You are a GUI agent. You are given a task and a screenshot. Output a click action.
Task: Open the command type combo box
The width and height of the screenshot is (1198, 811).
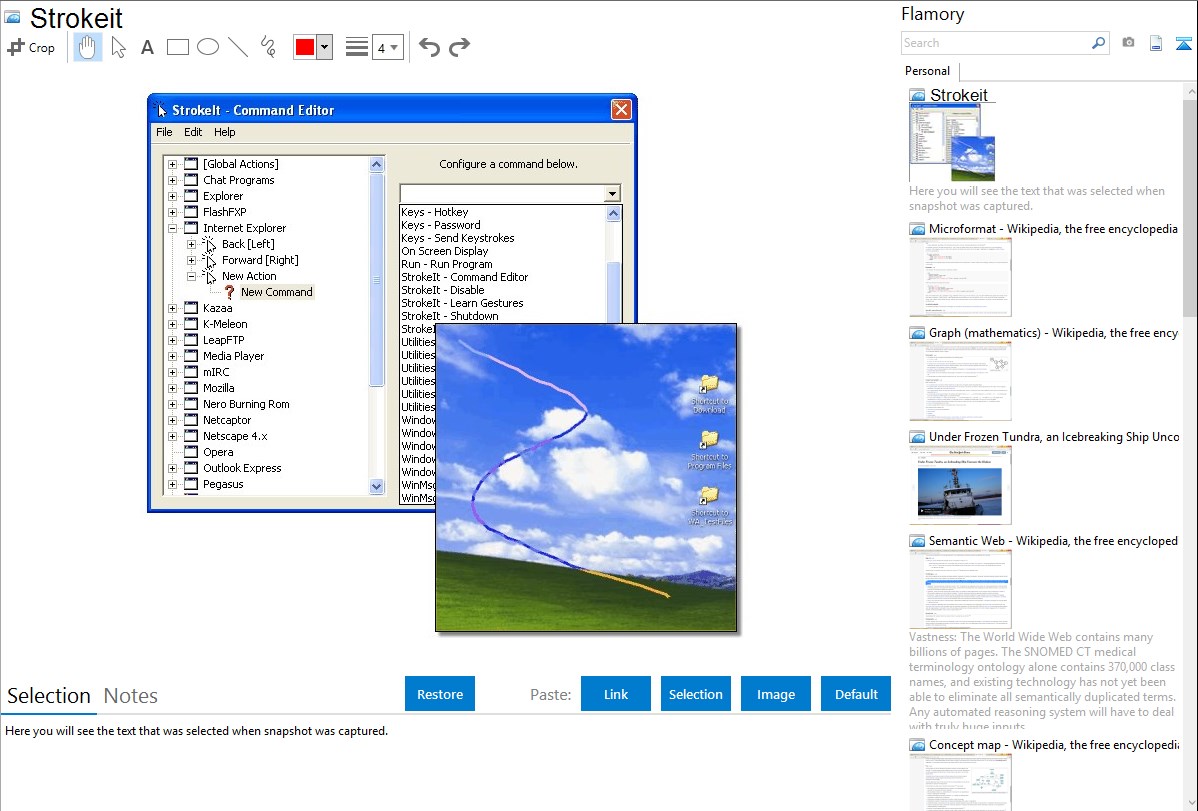510,193
